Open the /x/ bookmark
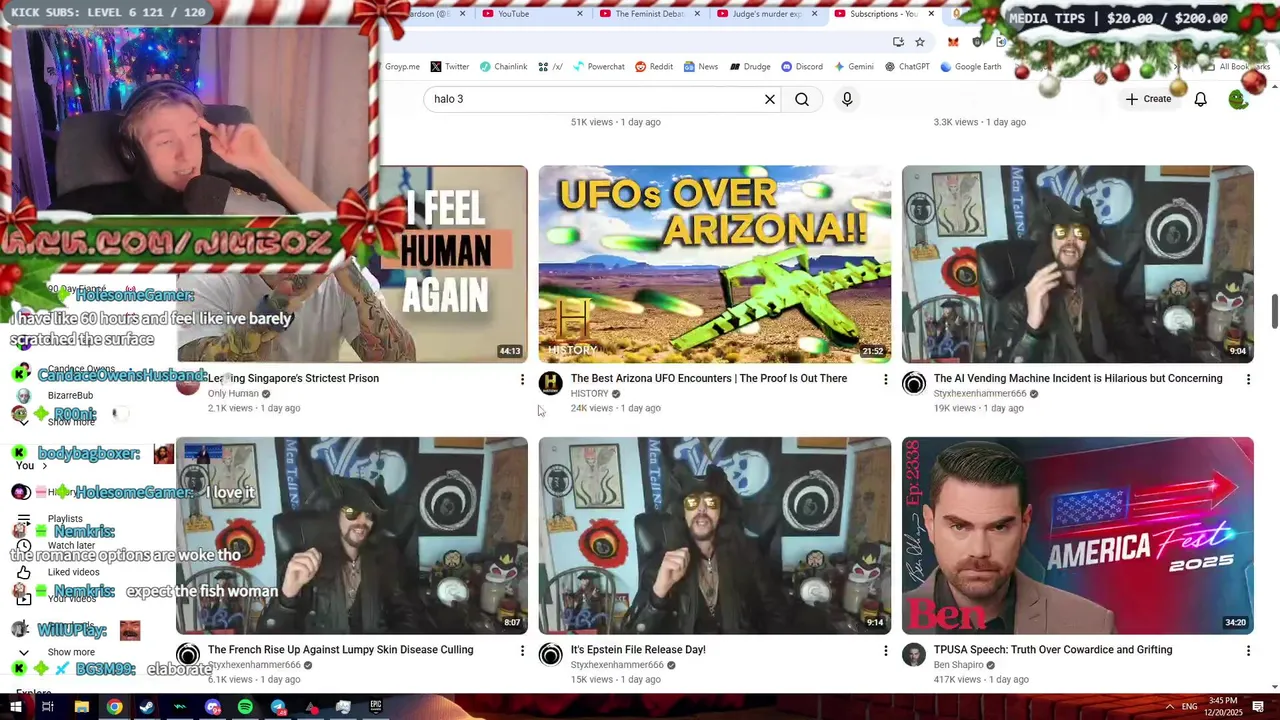Image resolution: width=1280 pixels, height=720 pixels. coord(550,67)
